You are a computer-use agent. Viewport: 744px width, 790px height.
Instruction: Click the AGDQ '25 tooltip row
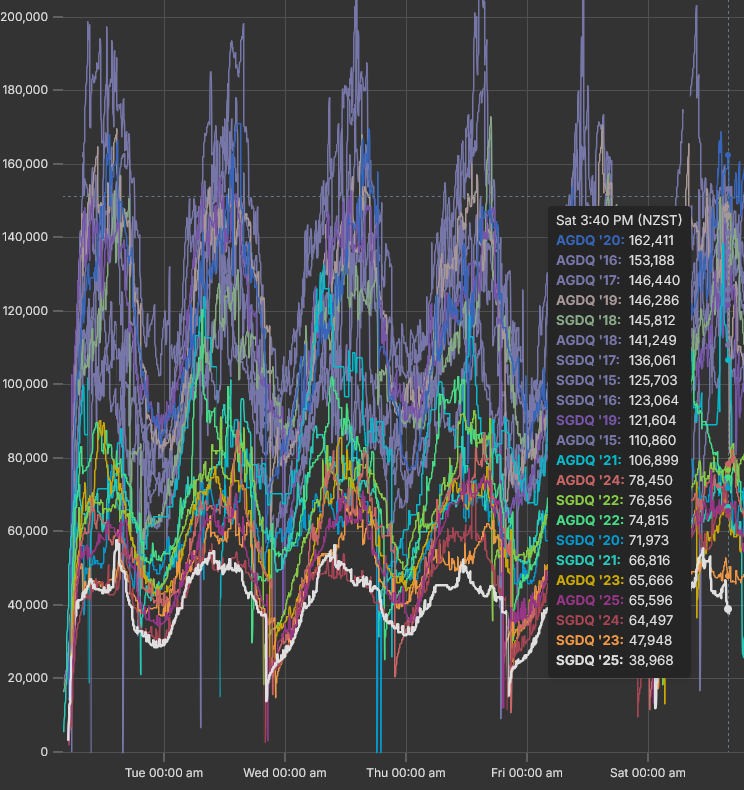pos(615,600)
